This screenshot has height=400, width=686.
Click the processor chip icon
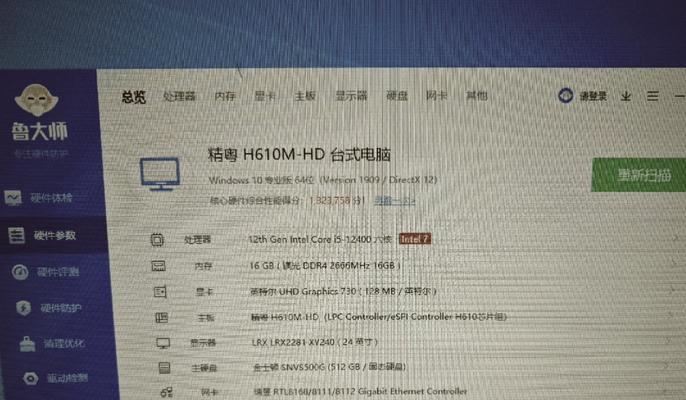[x=157, y=239]
